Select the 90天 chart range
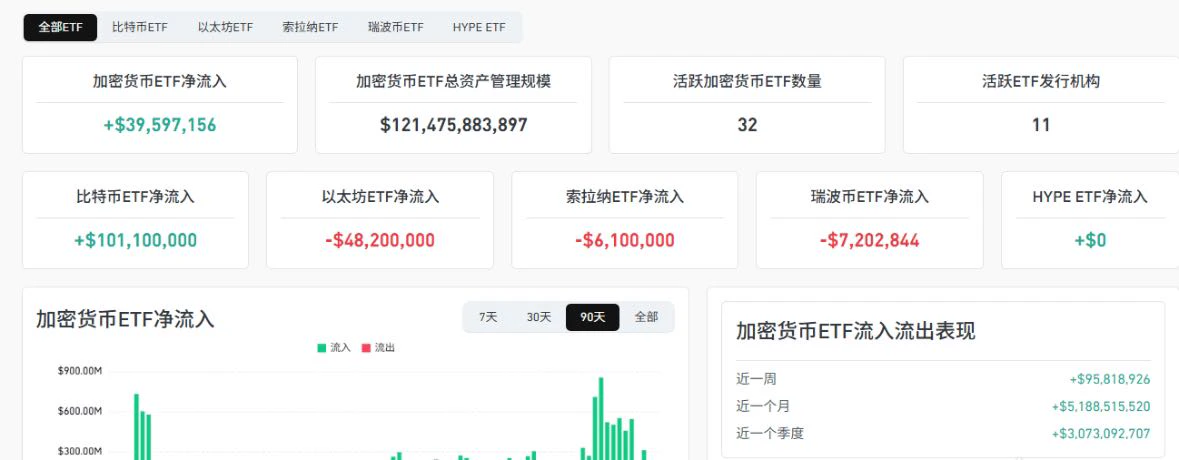Image resolution: width=1179 pixels, height=460 pixels. (593, 317)
